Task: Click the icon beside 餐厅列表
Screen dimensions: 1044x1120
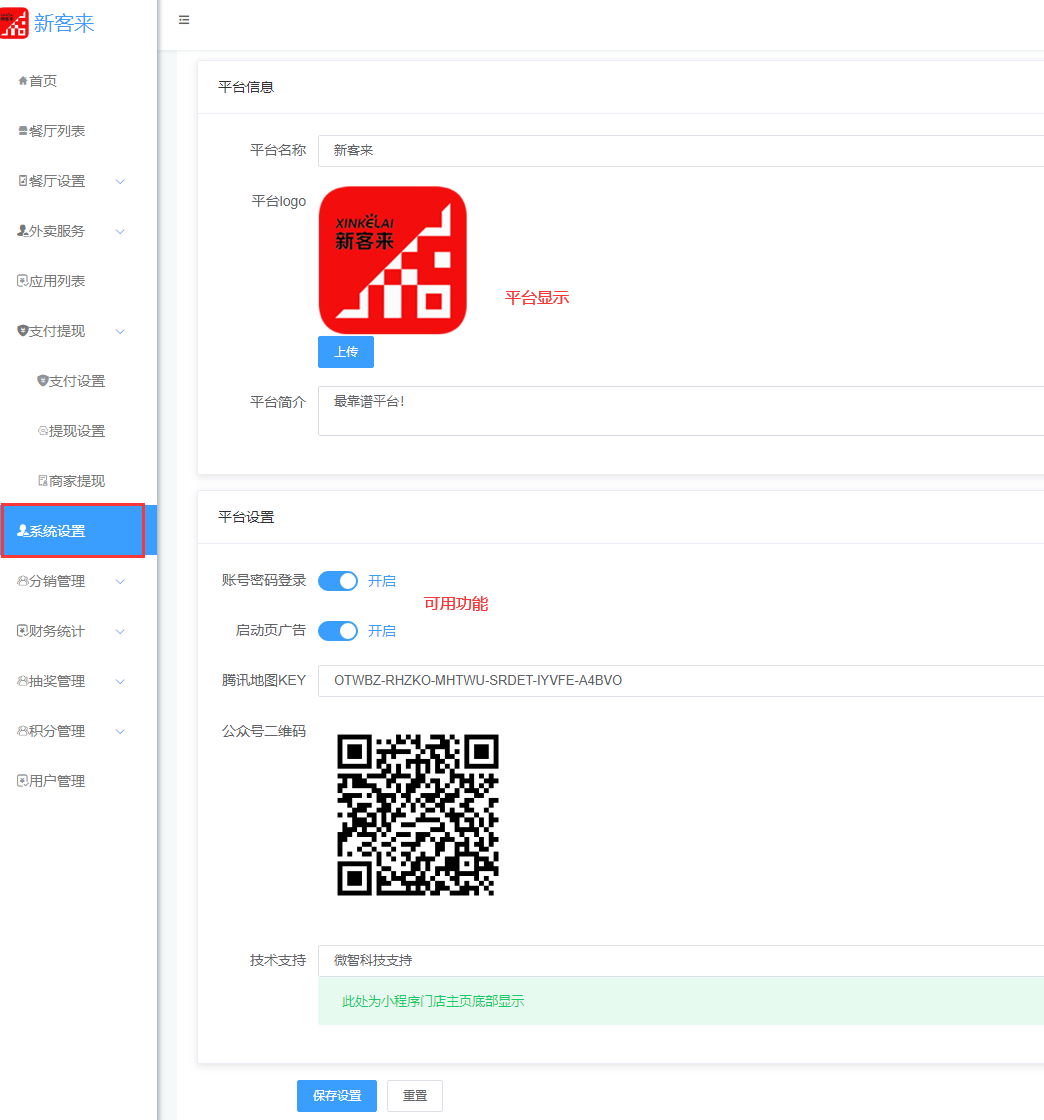Action: [23, 131]
